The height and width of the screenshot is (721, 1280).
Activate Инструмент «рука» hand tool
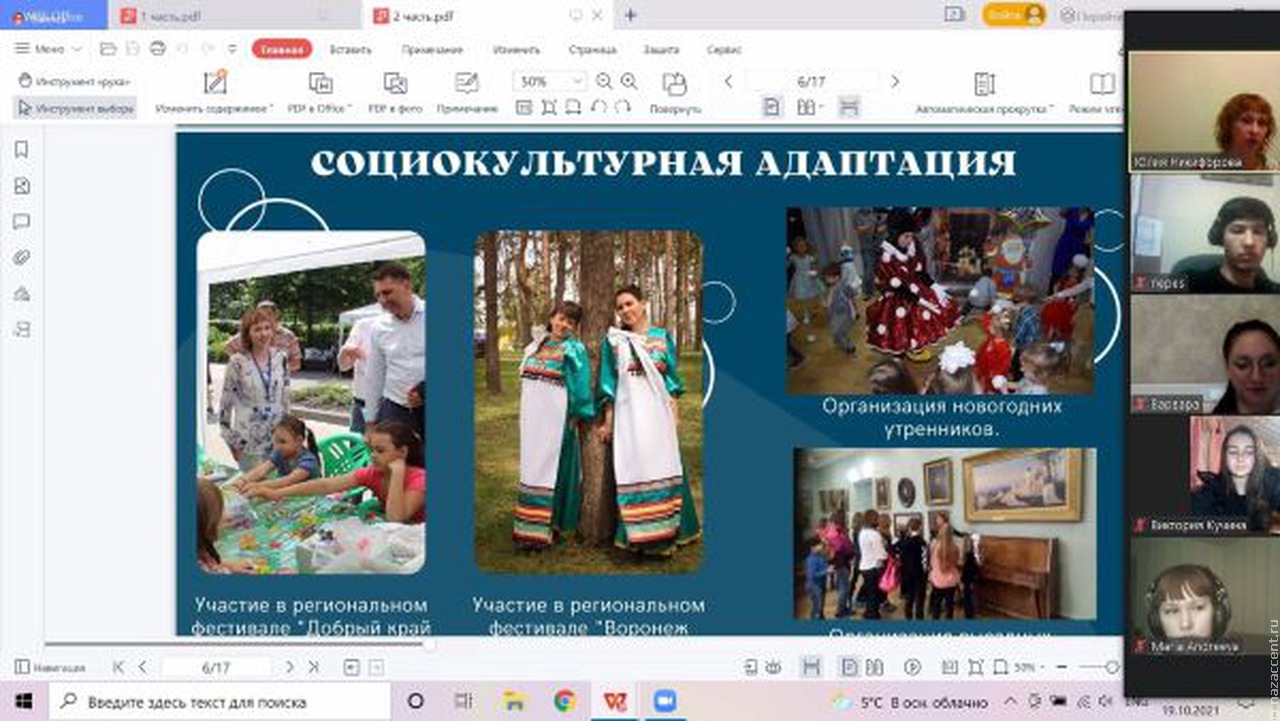point(74,81)
